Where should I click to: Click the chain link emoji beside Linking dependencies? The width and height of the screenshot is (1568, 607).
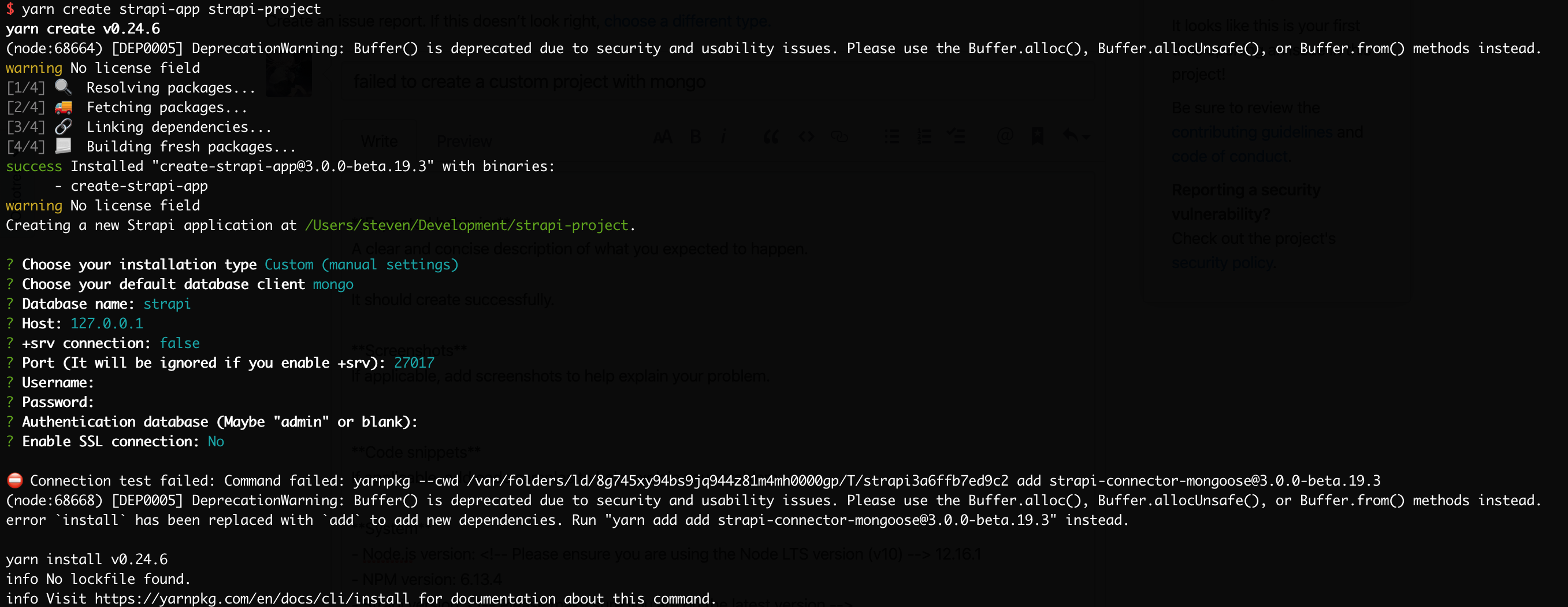(x=64, y=127)
